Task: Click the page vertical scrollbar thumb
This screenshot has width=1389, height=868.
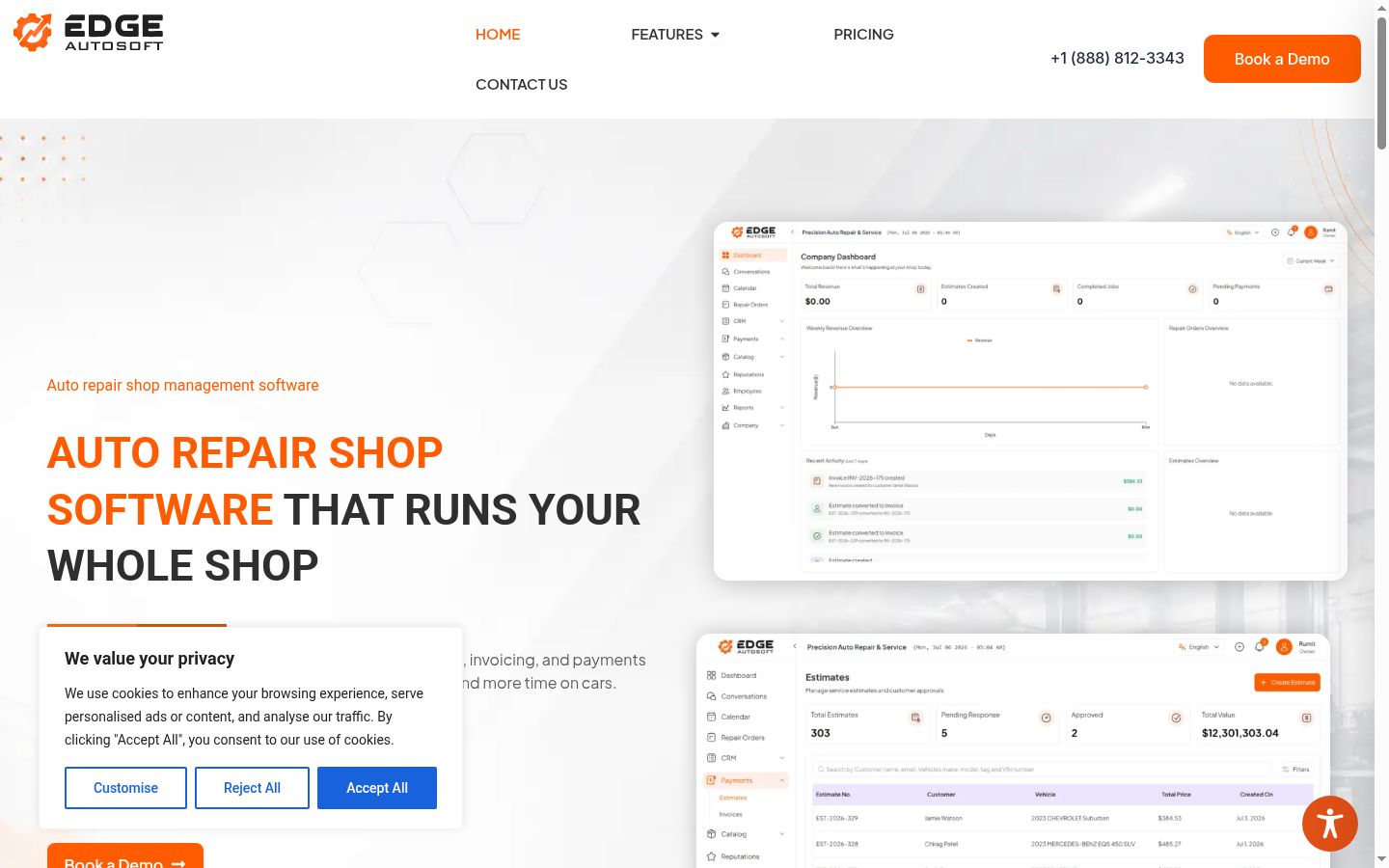Action: (x=1381, y=82)
